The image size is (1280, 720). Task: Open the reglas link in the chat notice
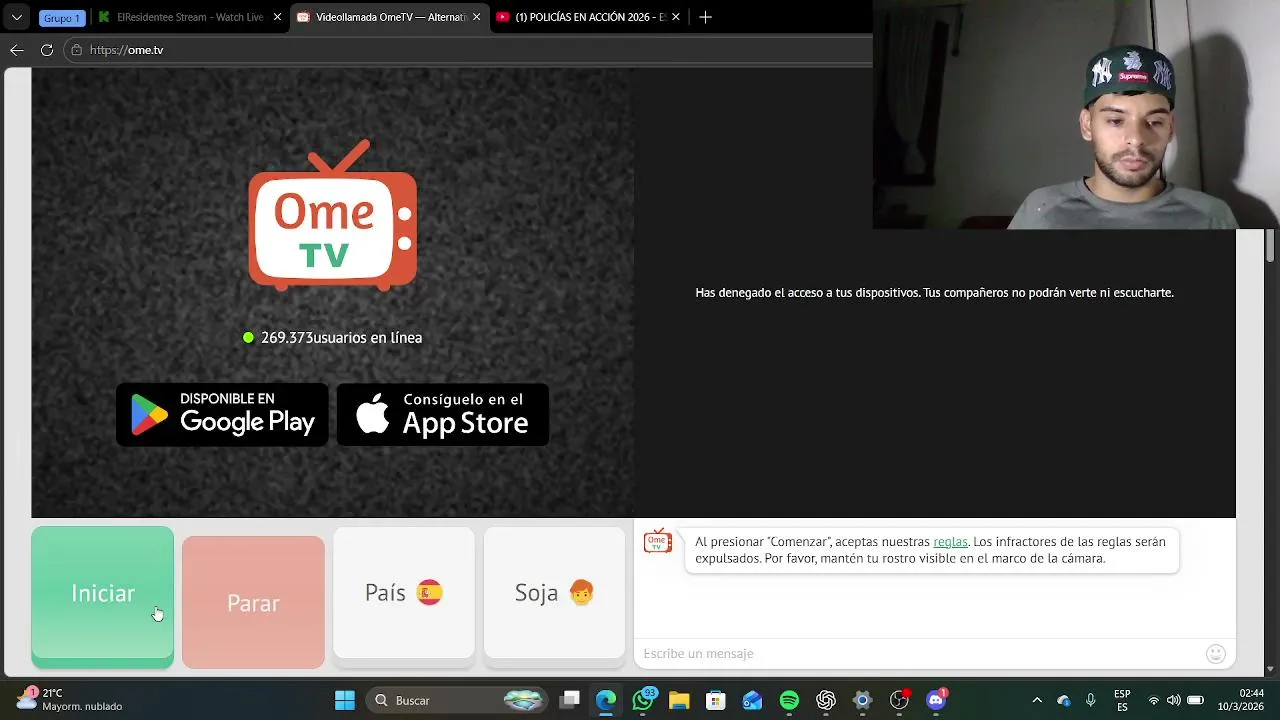click(950, 542)
